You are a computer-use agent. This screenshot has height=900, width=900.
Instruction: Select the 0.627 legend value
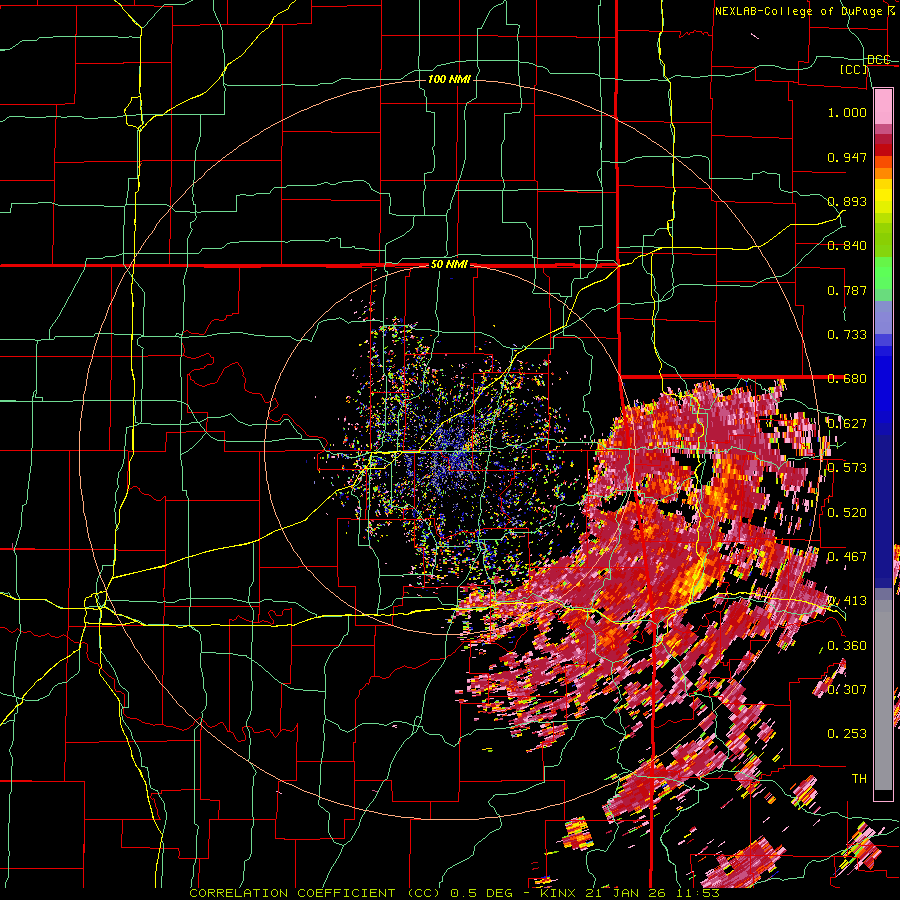[847, 424]
